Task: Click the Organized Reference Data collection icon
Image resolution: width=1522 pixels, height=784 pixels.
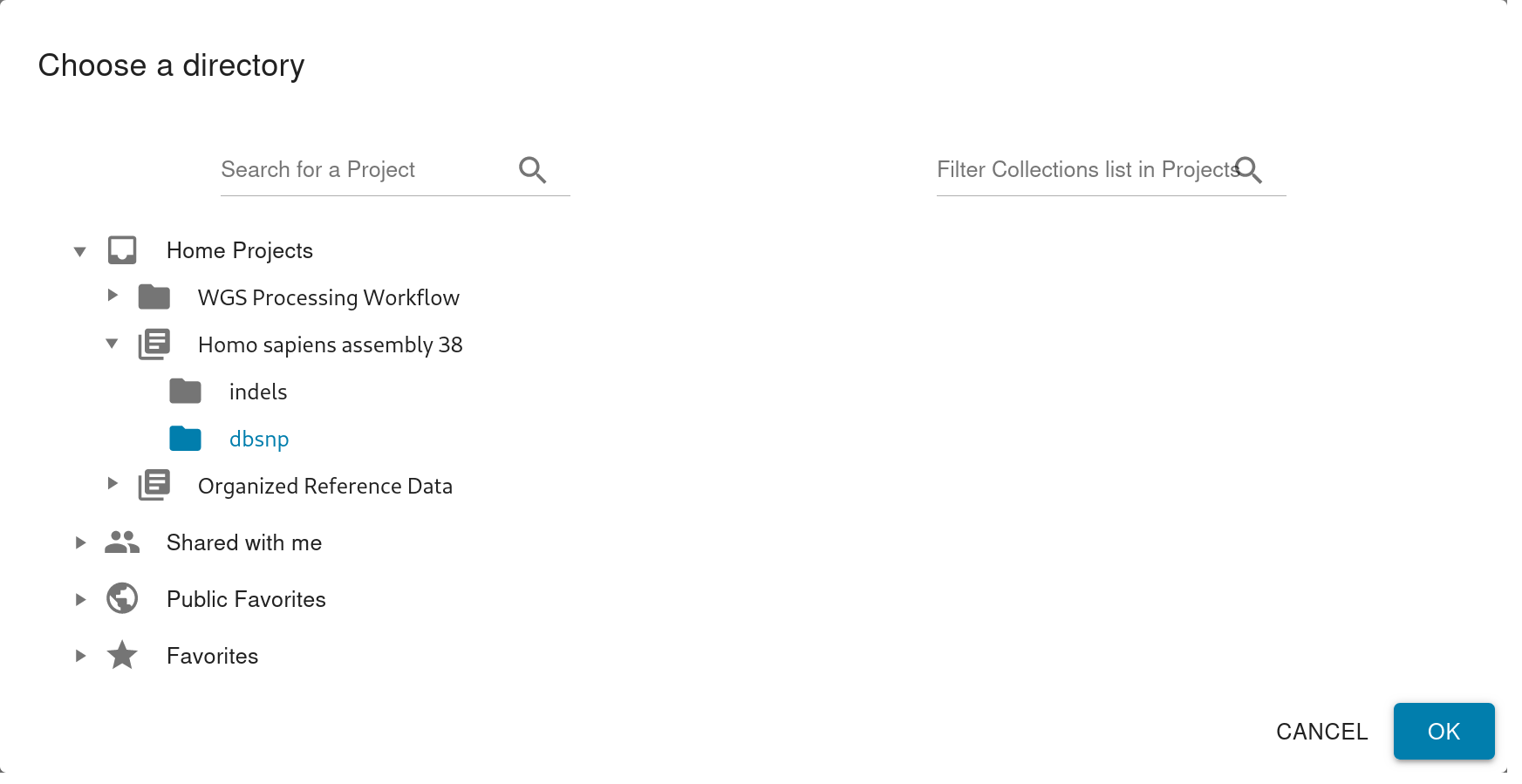Action: click(154, 486)
